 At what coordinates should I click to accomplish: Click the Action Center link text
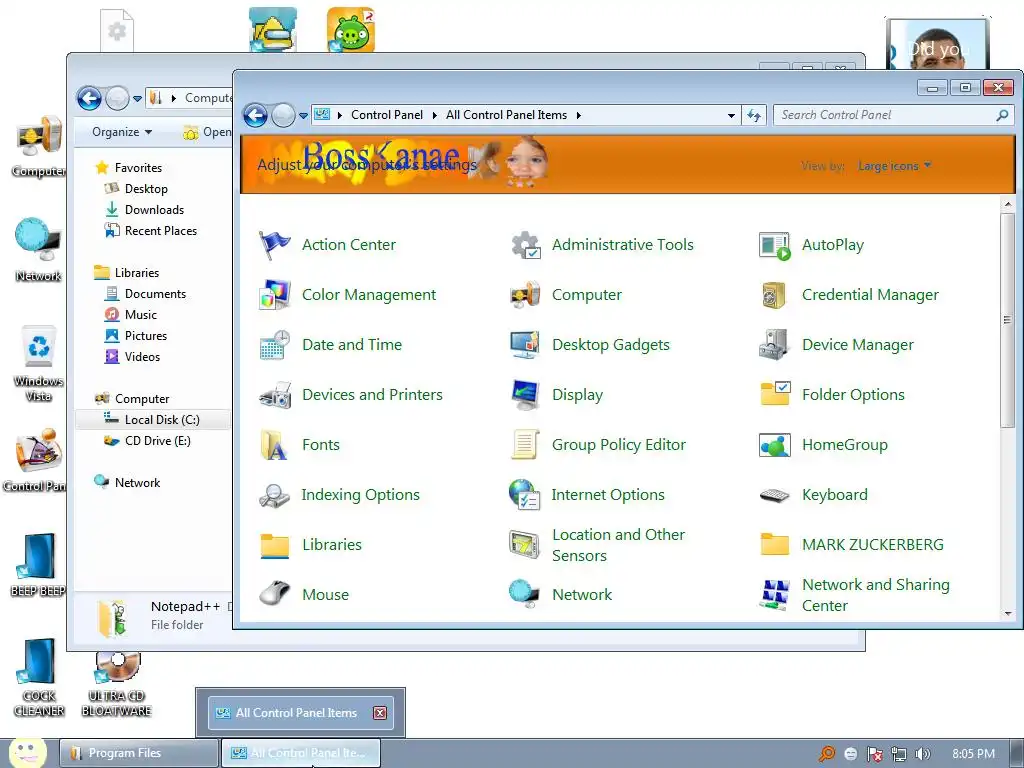(349, 245)
